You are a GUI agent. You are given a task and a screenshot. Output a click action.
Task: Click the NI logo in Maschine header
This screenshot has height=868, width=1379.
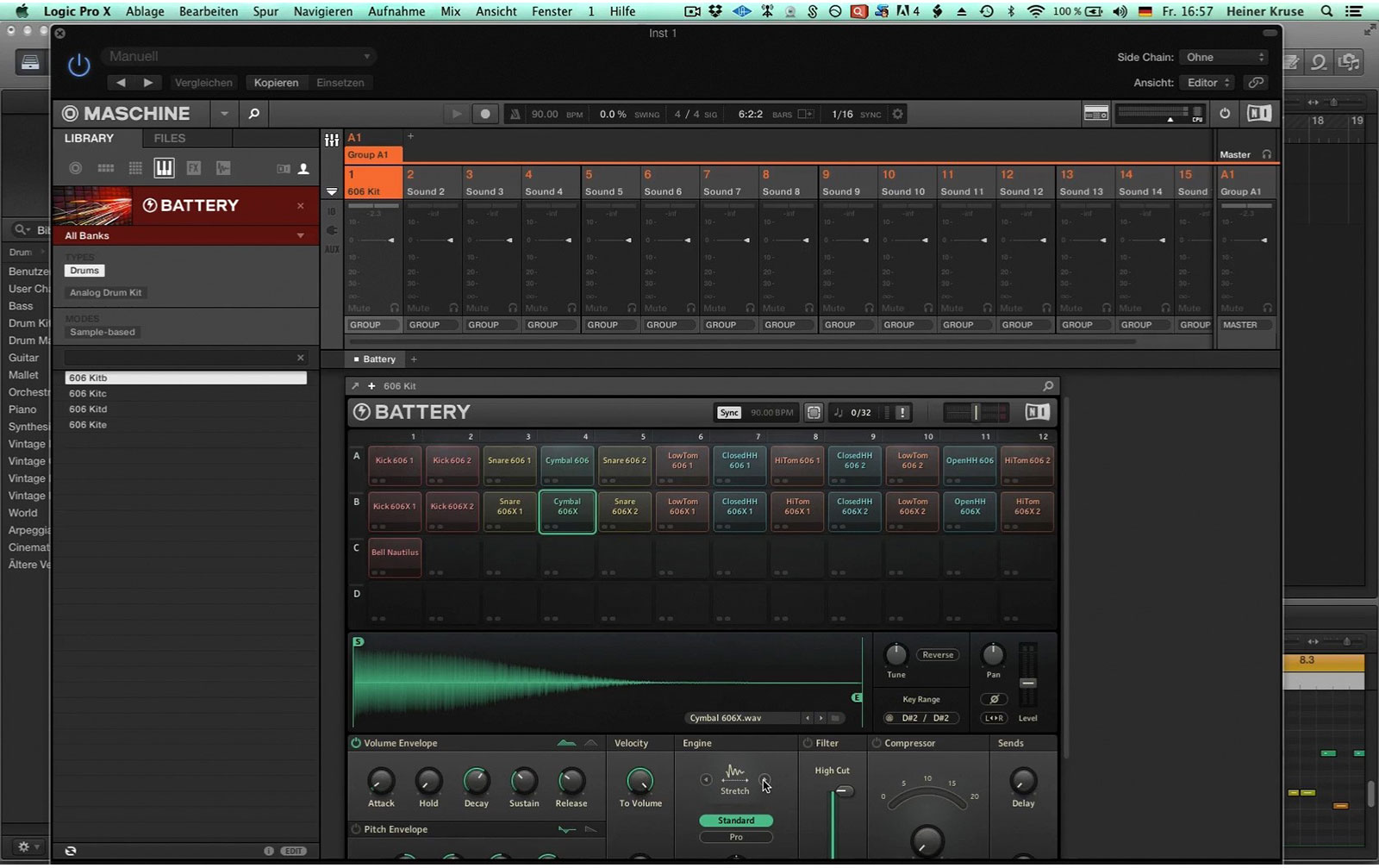pos(1259,114)
